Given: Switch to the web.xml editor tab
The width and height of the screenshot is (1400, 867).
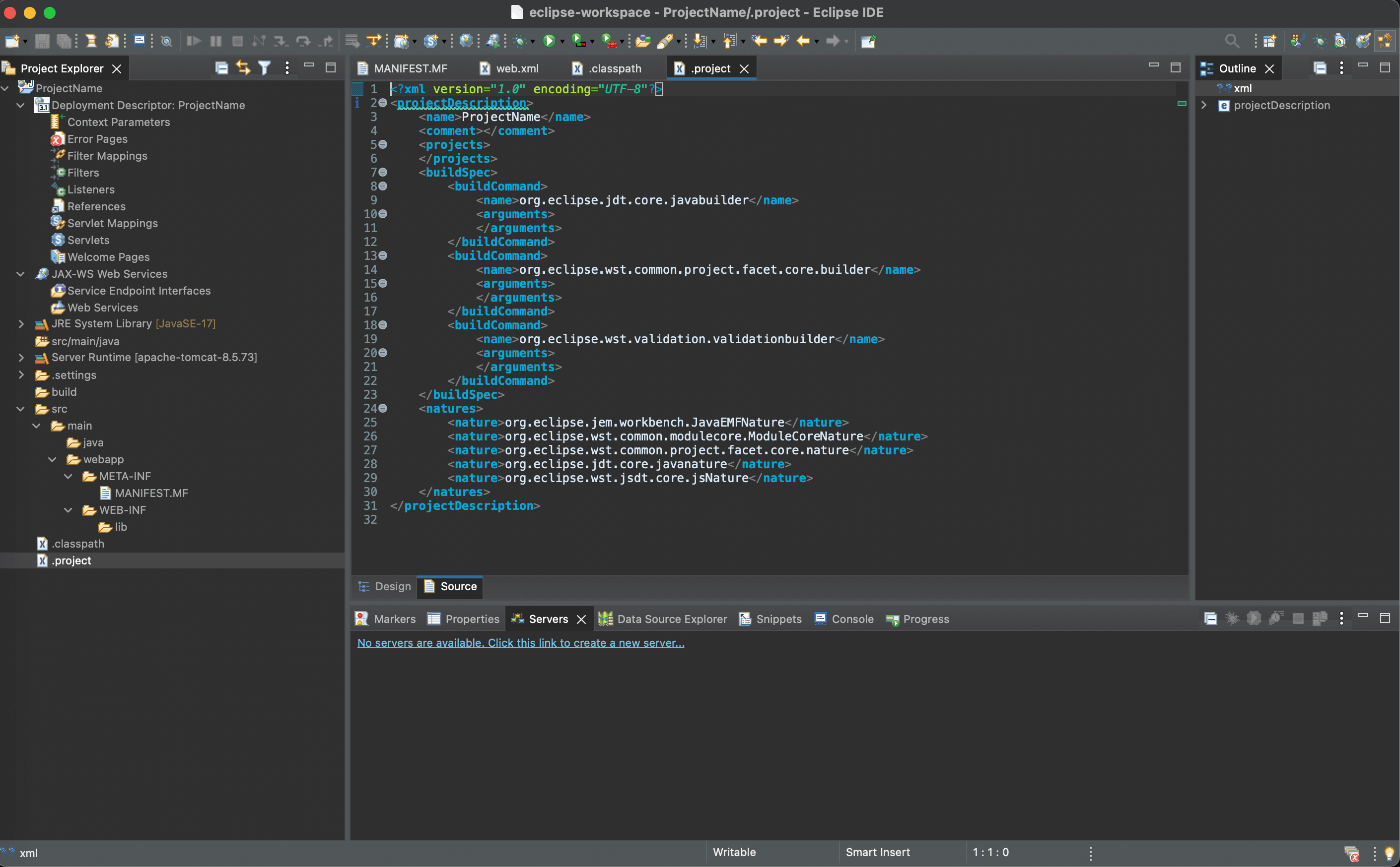Looking at the screenshot, I should point(509,68).
